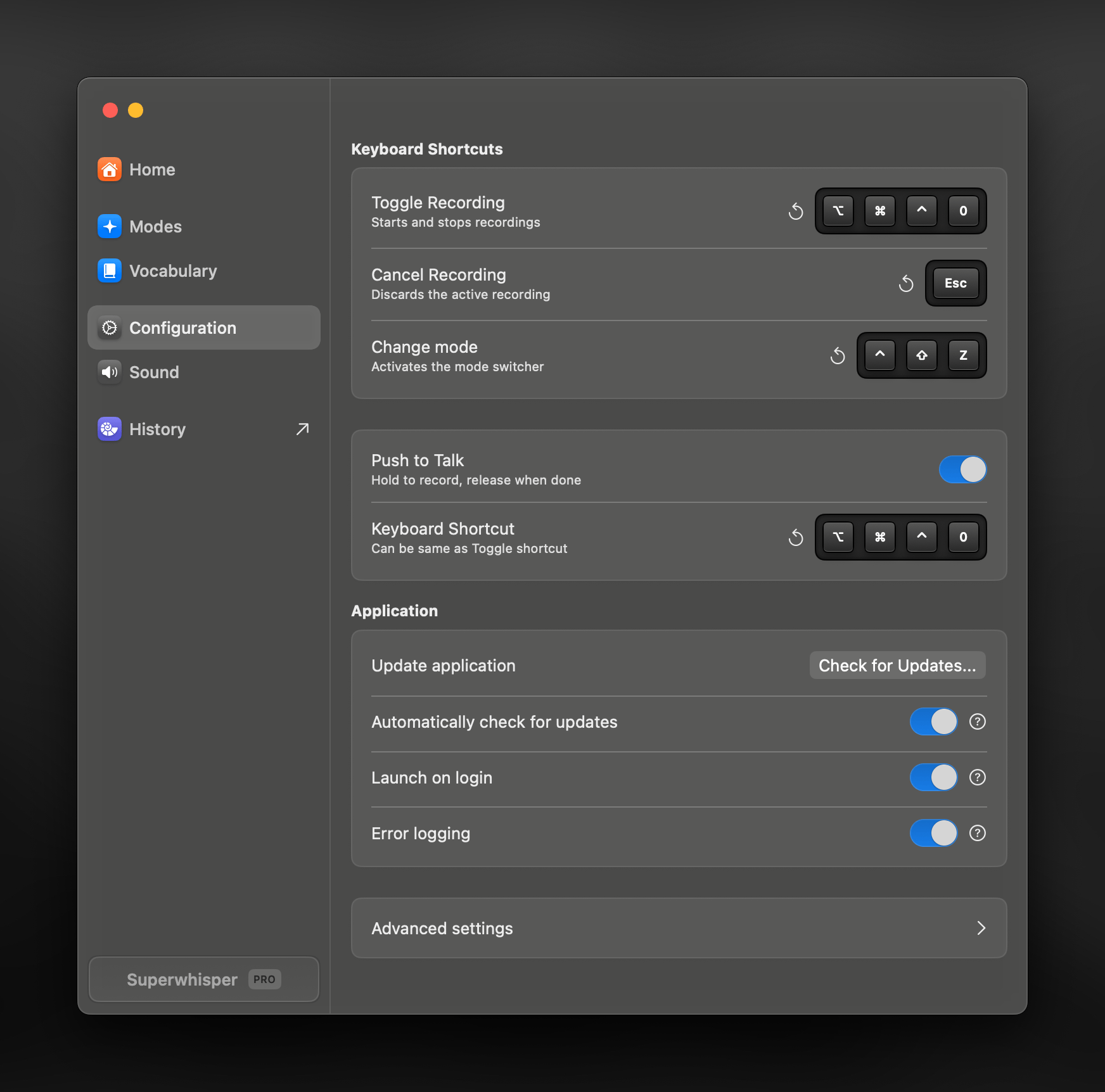Click the Modes sparkle icon

(x=110, y=226)
